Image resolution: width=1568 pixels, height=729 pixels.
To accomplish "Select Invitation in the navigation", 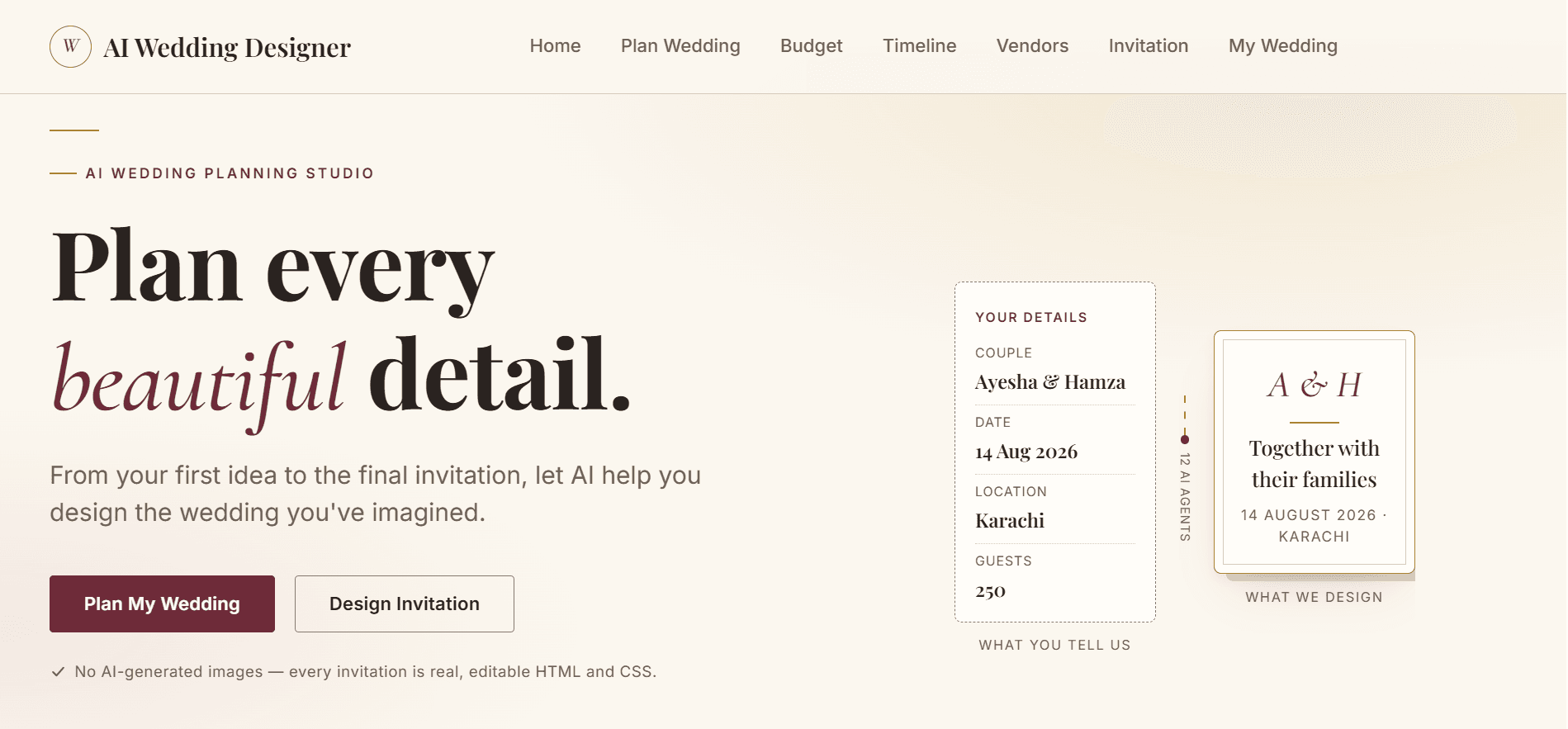I will tap(1149, 46).
